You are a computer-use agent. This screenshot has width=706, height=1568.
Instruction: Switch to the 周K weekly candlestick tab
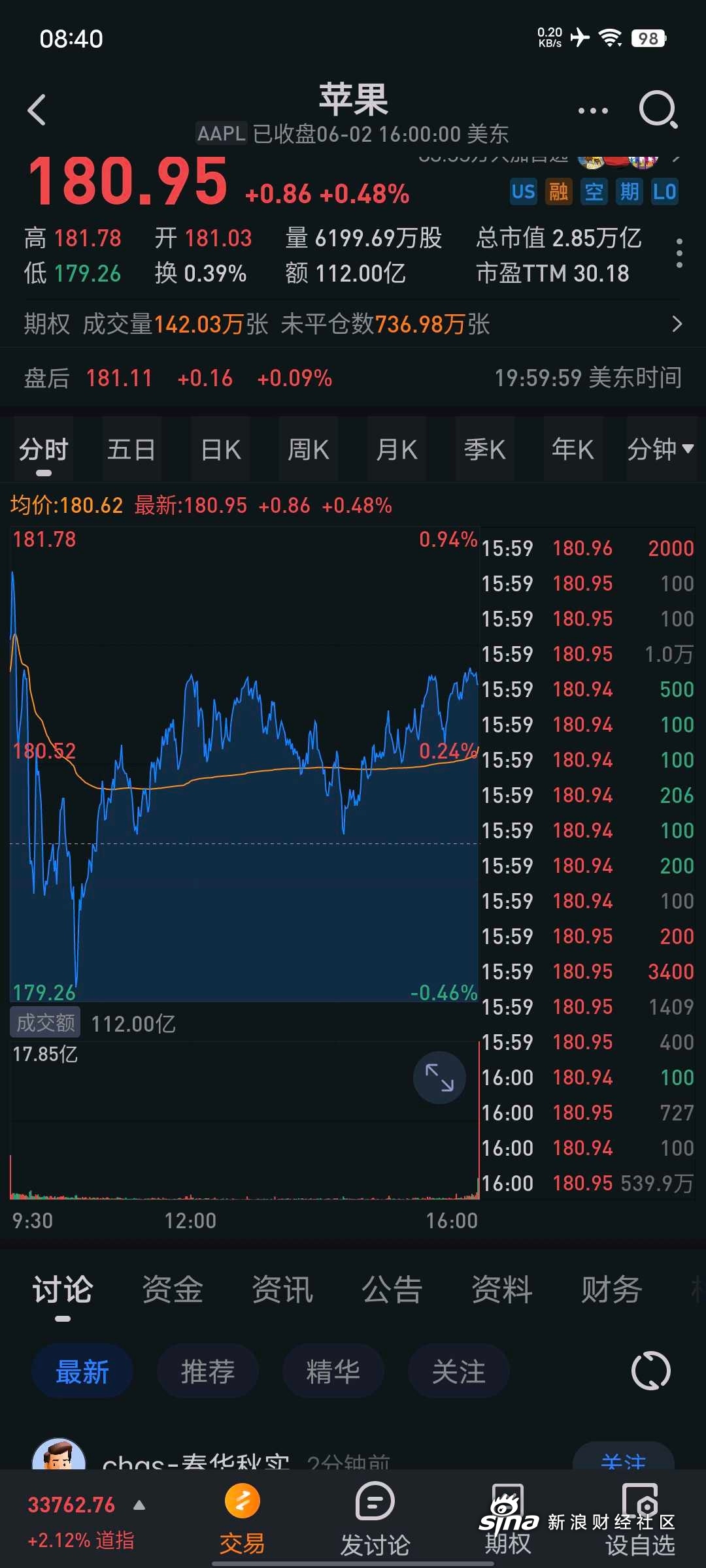point(309,449)
